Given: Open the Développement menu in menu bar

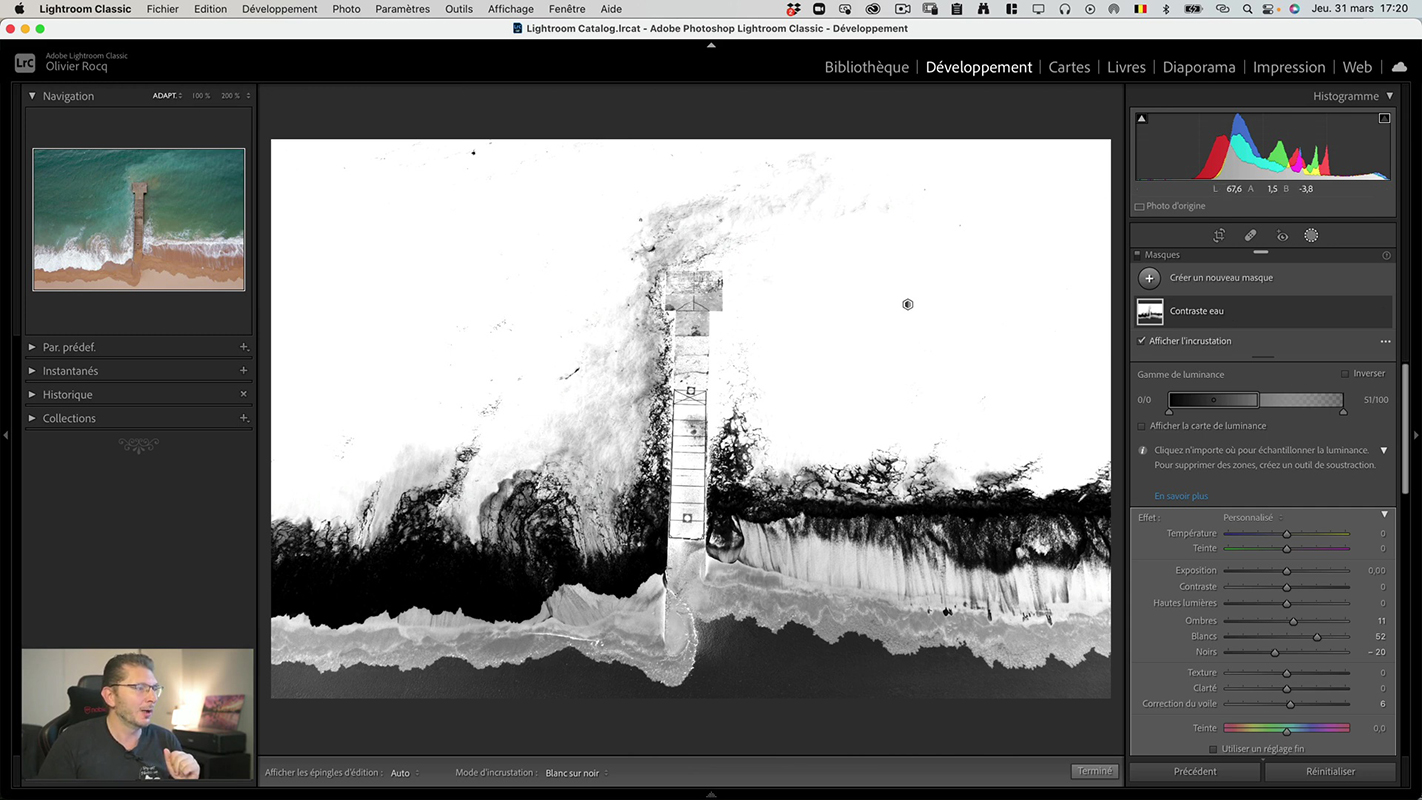Looking at the screenshot, I should (x=279, y=9).
